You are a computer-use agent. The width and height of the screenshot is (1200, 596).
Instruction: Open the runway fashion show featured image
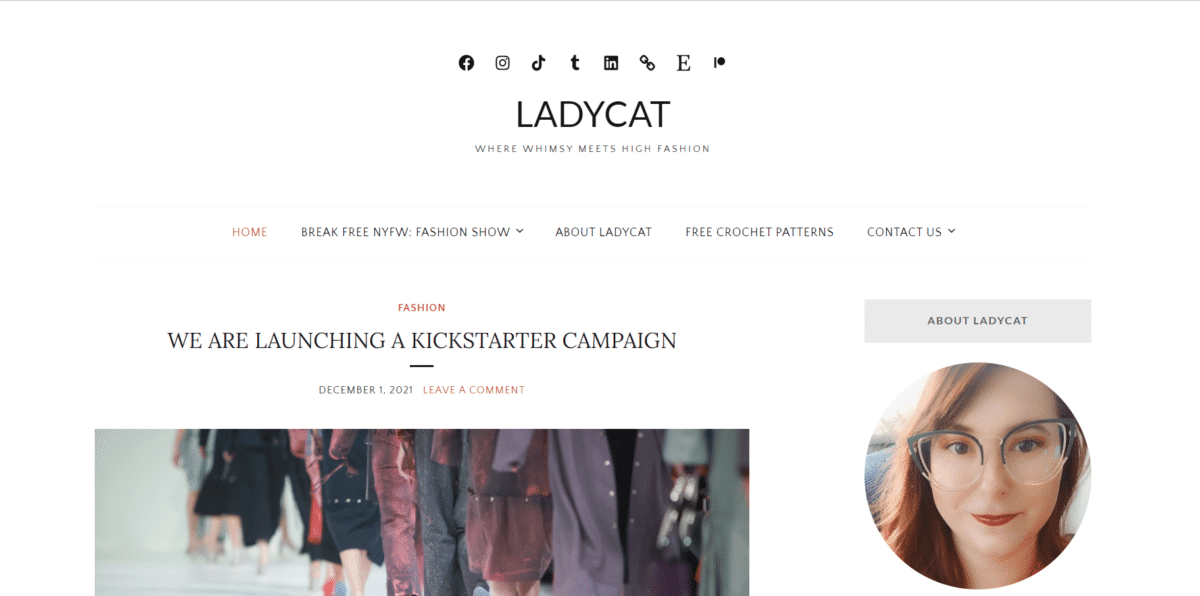[x=422, y=512]
